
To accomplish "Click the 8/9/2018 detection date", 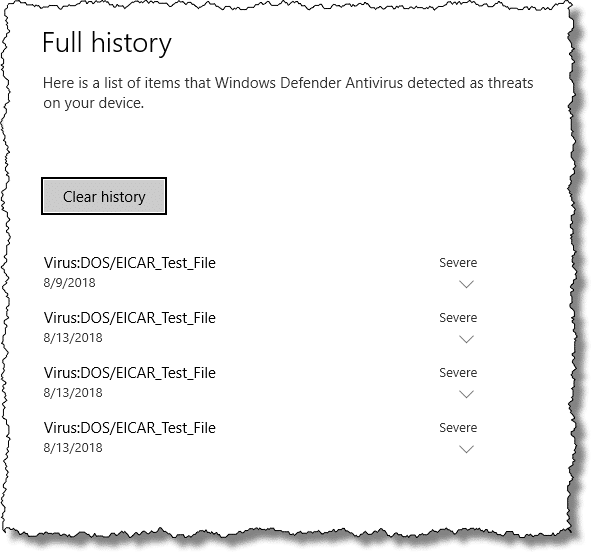I will [x=69, y=283].
